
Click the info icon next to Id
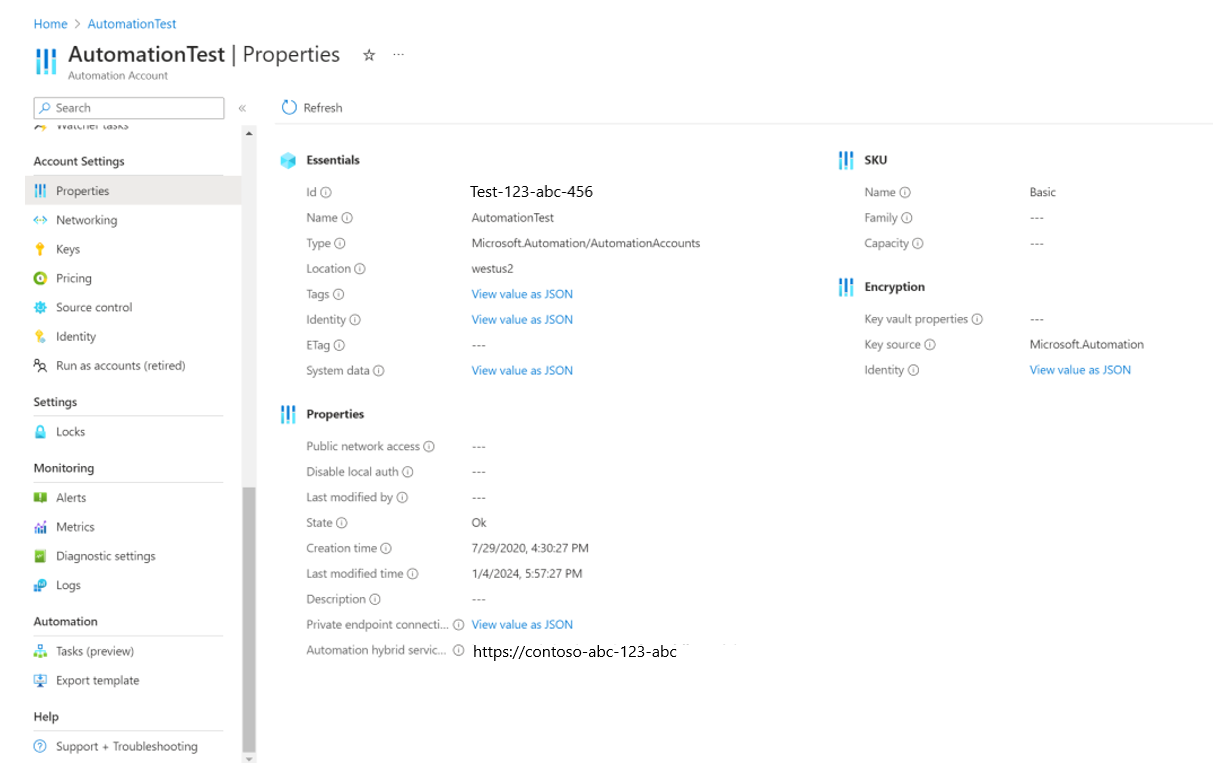click(x=326, y=192)
